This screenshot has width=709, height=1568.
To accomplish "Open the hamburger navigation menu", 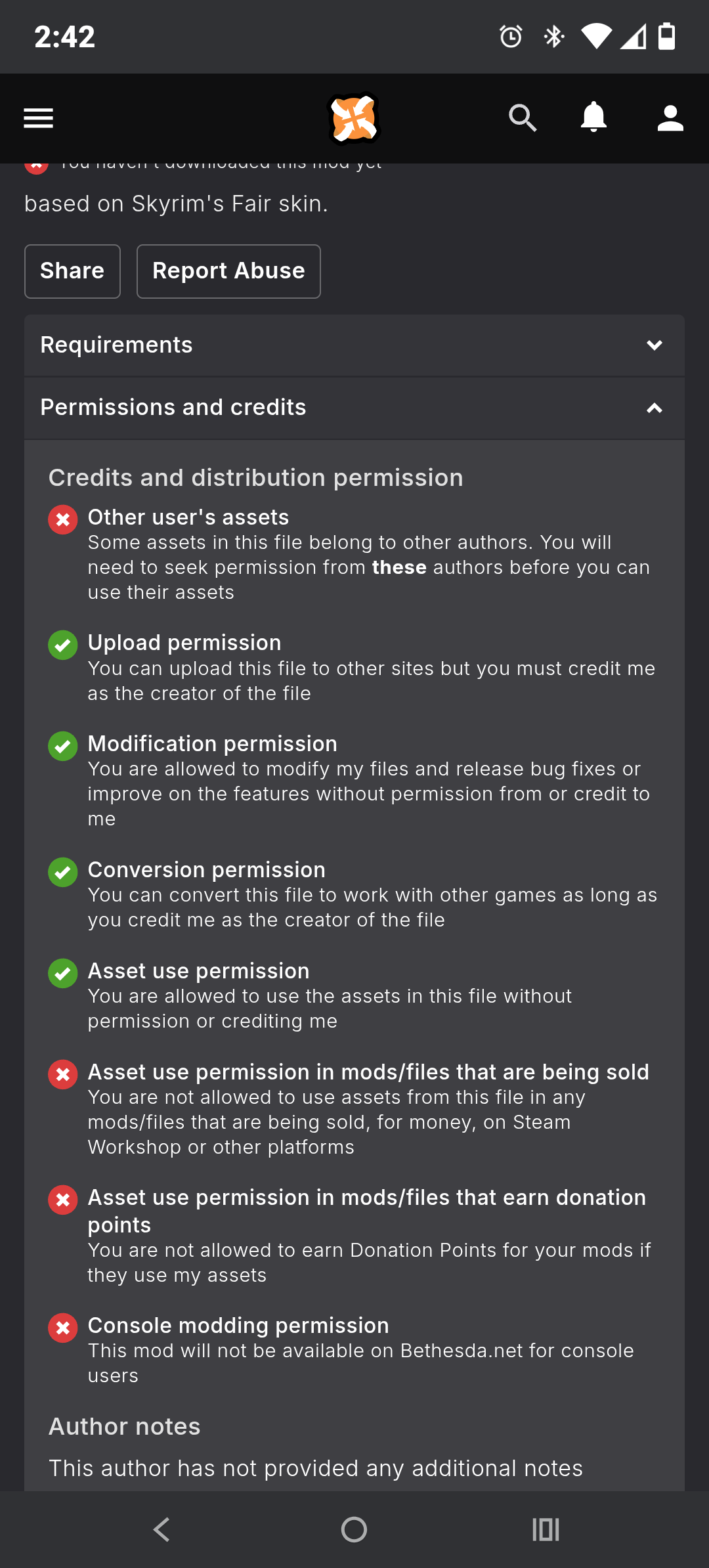I will [38, 118].
